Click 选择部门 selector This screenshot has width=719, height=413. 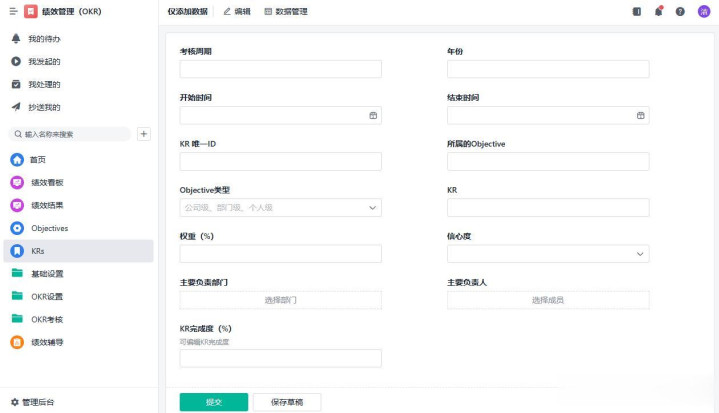click(281, 300)
